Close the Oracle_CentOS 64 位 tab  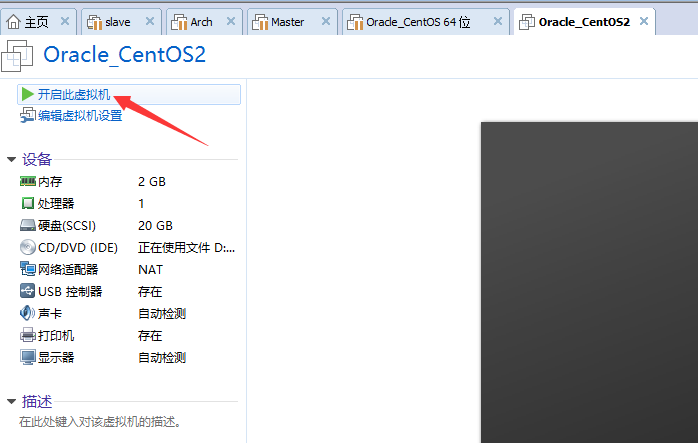(x=498, y=21)
